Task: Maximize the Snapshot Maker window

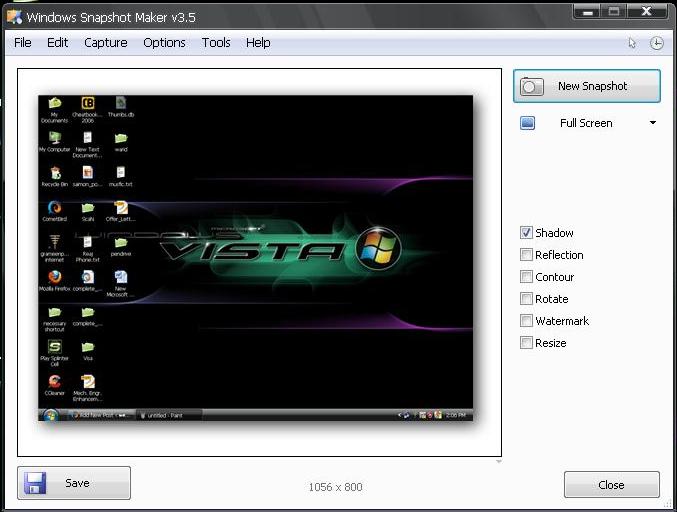Action: 614,11
